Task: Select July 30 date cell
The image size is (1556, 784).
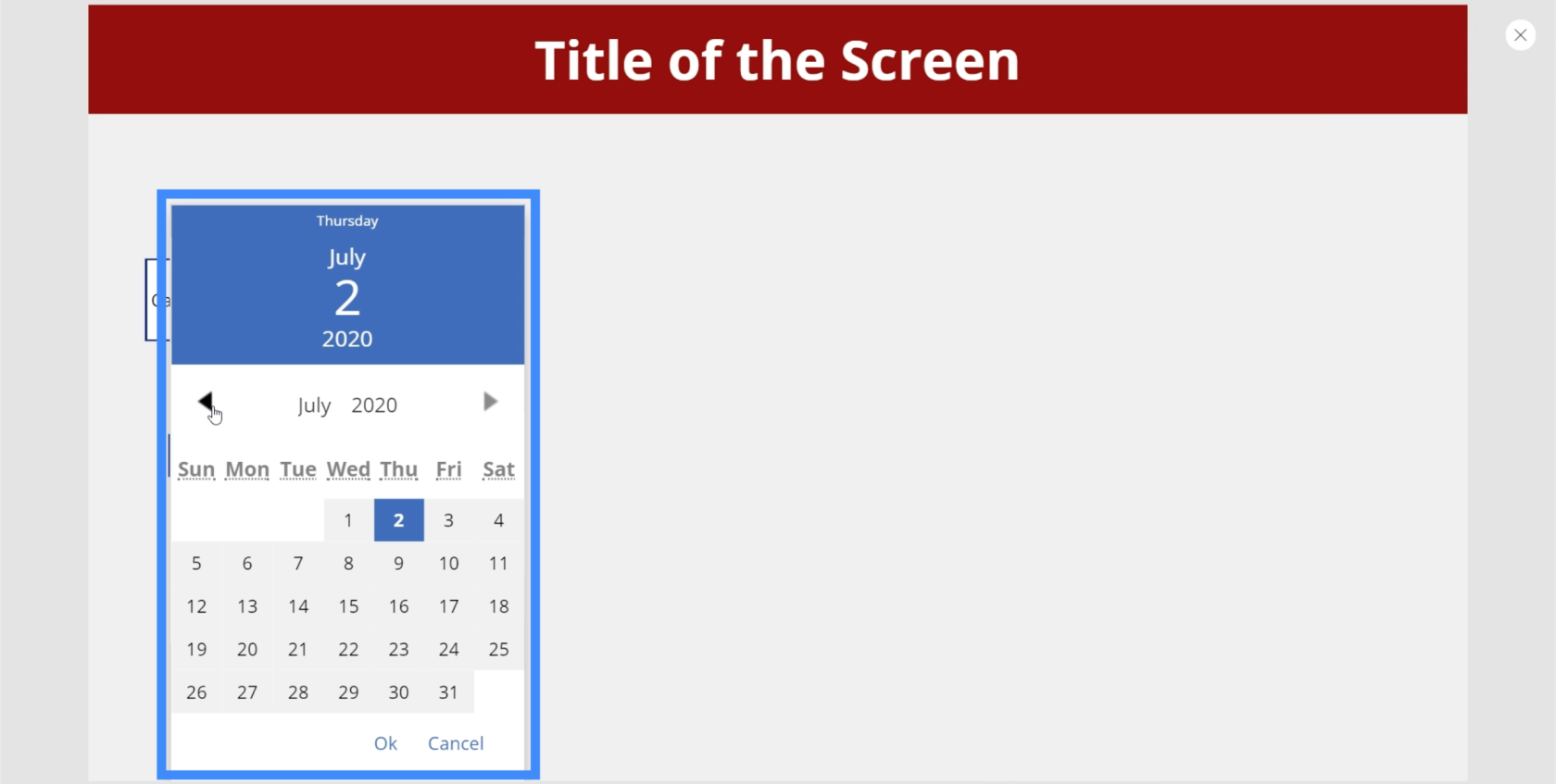Action: (x=399, y=692)
